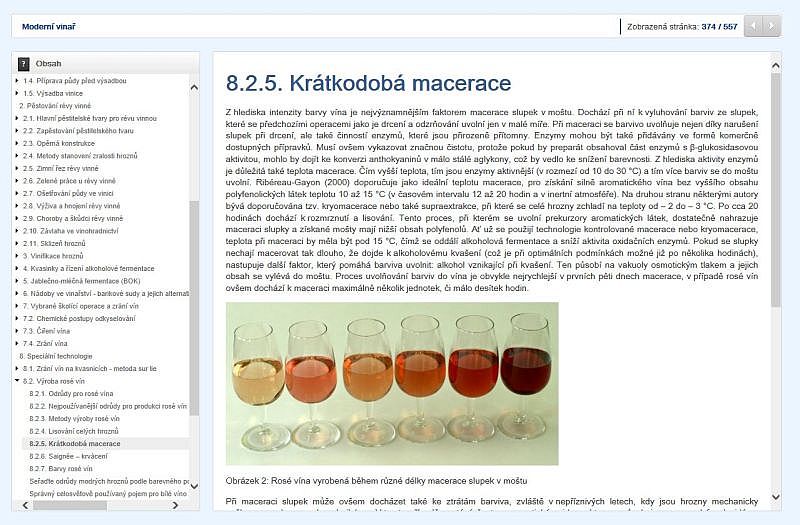
Task: Expand 7.4. Zrání vína in contents
Action: point(17,342)
